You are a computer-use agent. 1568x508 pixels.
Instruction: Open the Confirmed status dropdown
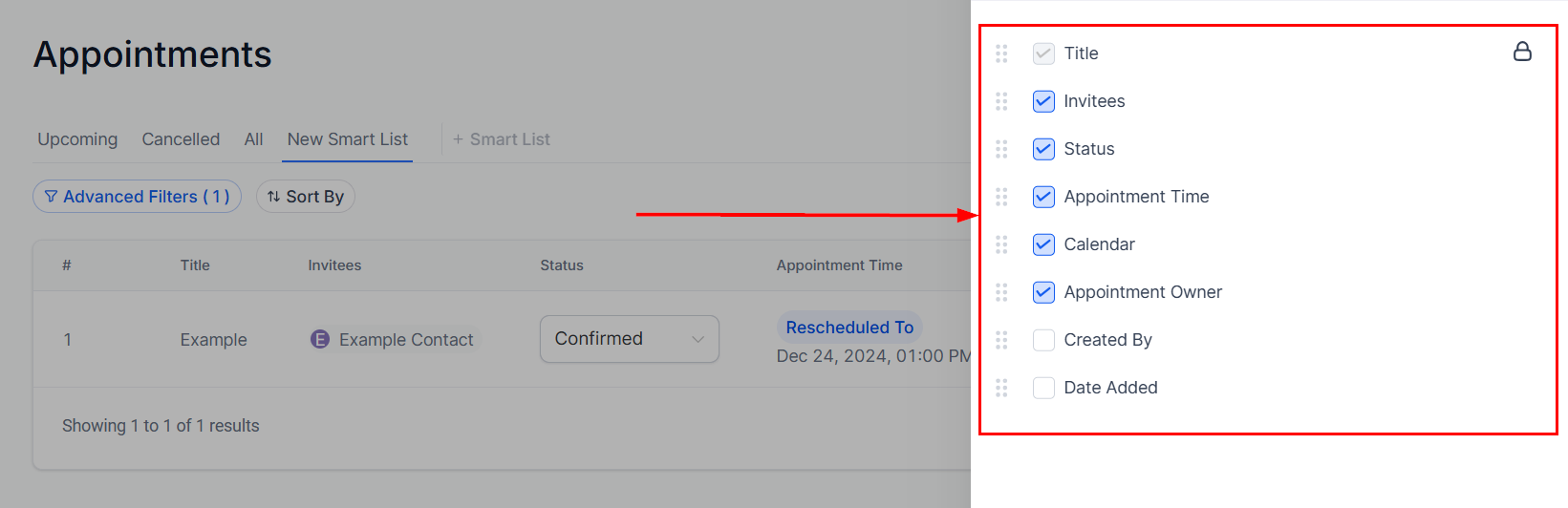(x=629, y=339)
